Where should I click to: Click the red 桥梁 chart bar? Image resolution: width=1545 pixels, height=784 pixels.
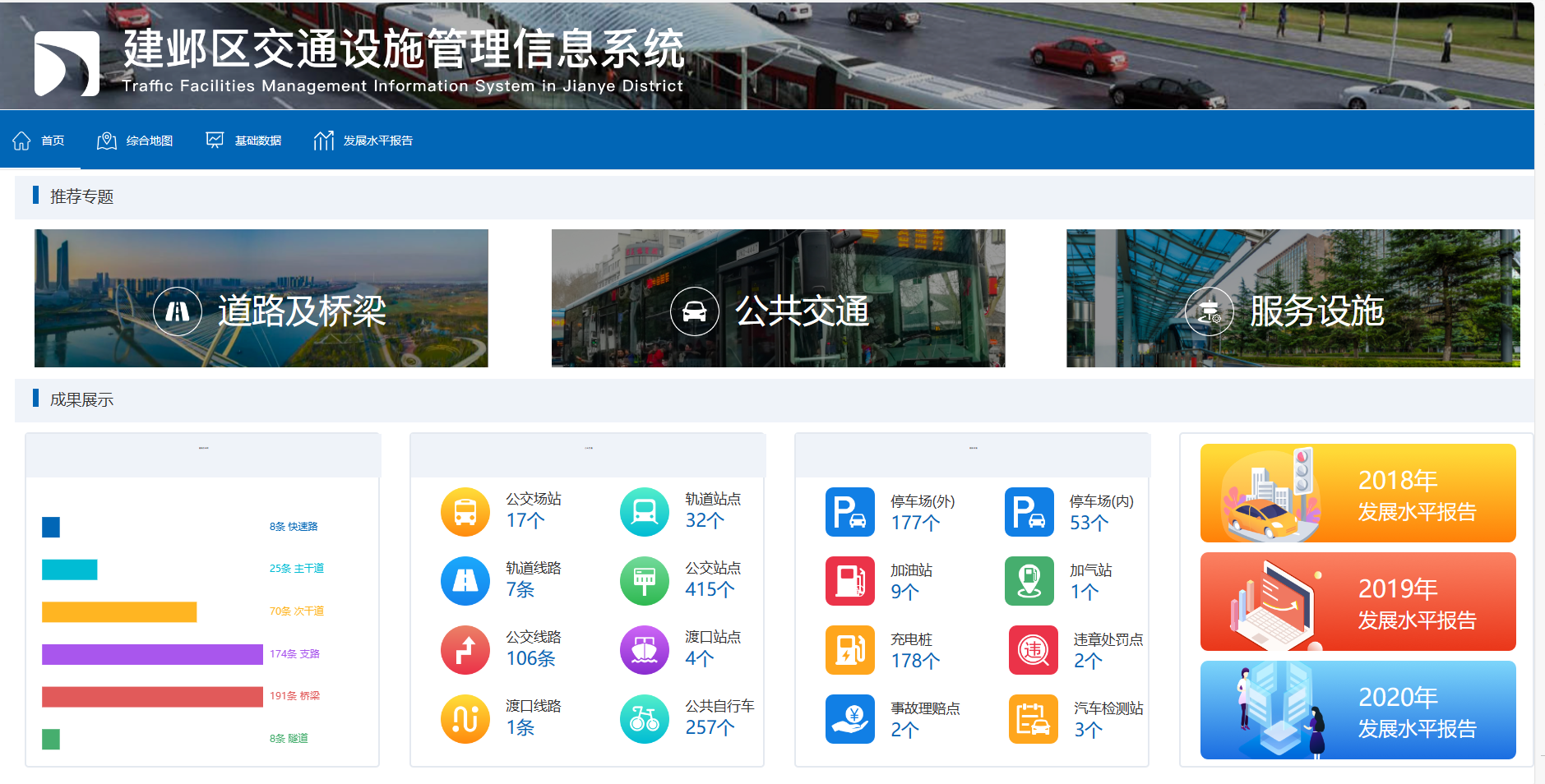click(x=152, y=697)
